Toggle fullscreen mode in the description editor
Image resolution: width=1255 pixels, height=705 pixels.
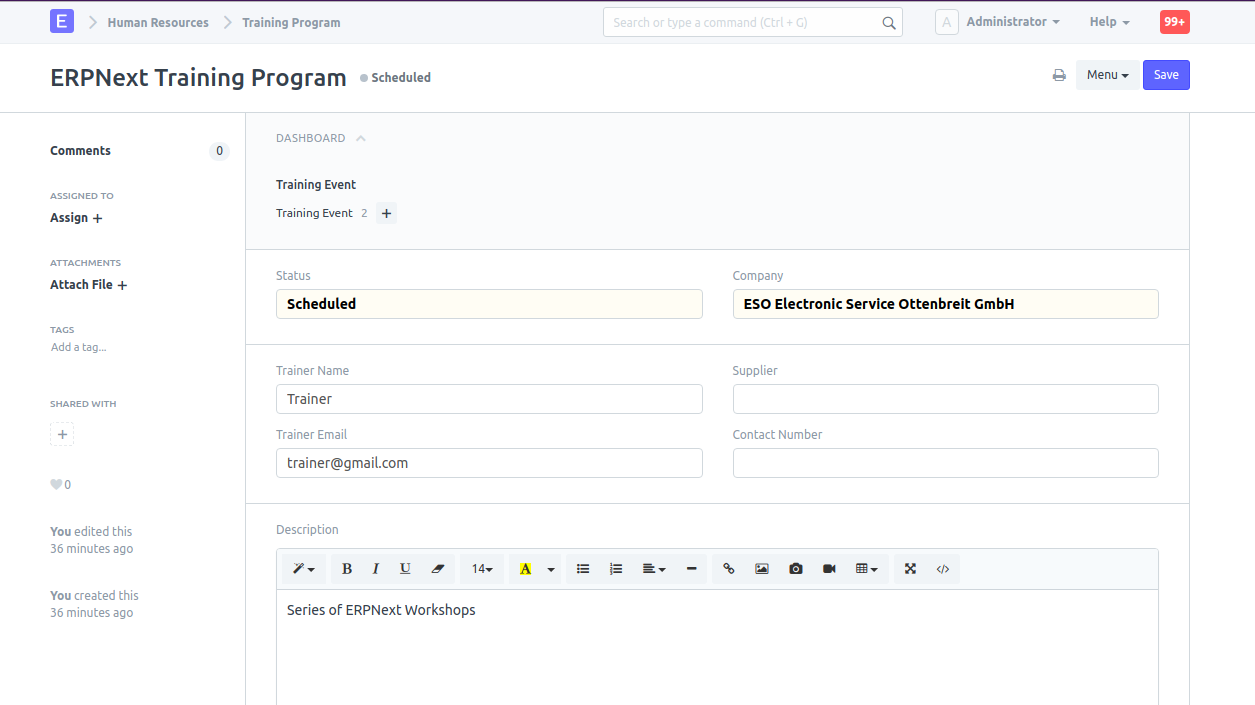coord(910,569)
